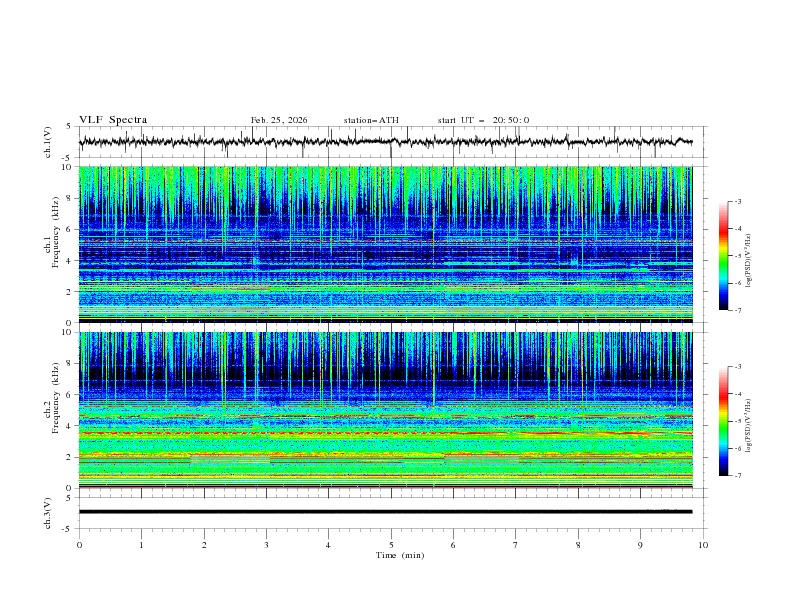This screenshot has width=792, height=612.
Task: Click the ch.1 PSD color bar
Action: (x=723, y=256)
